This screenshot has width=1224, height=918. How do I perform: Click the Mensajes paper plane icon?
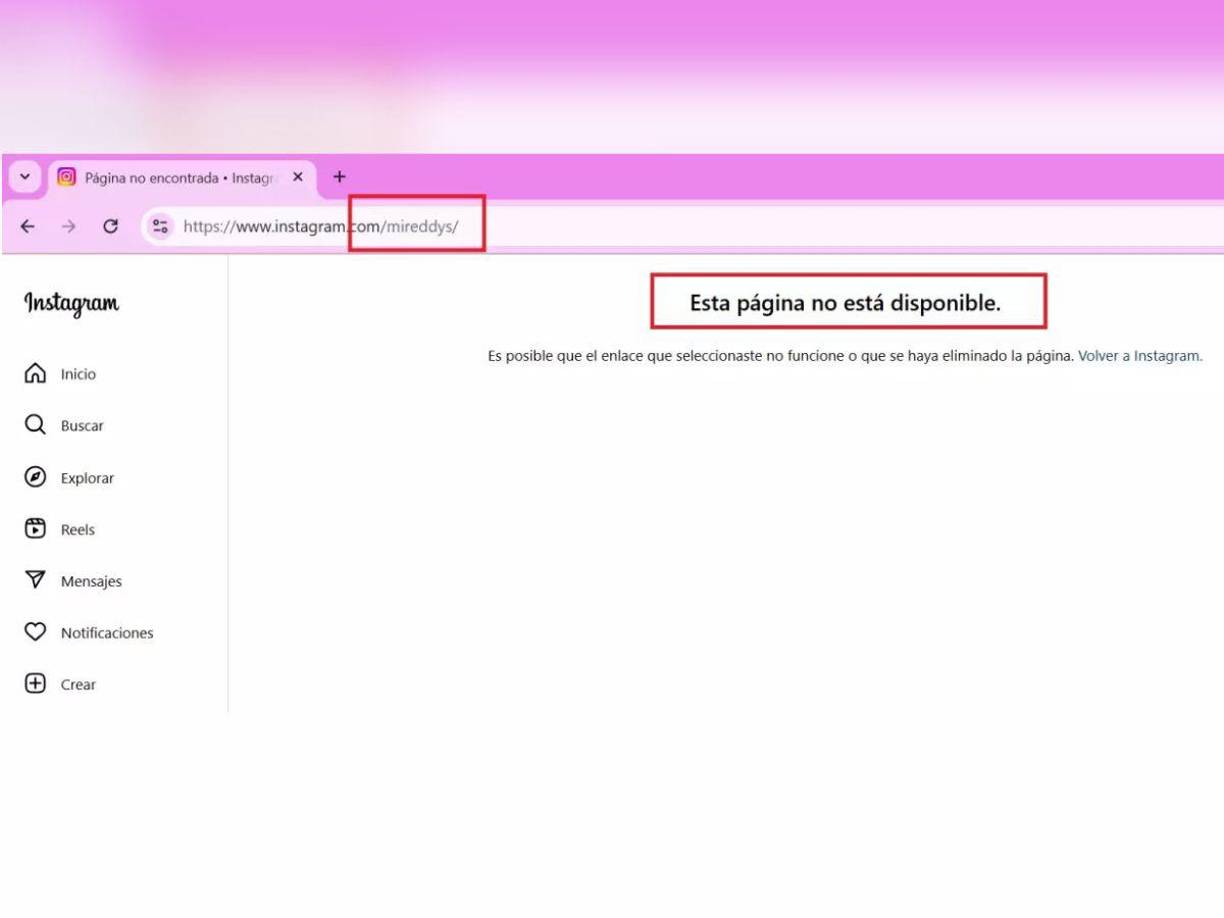(35, 580)
